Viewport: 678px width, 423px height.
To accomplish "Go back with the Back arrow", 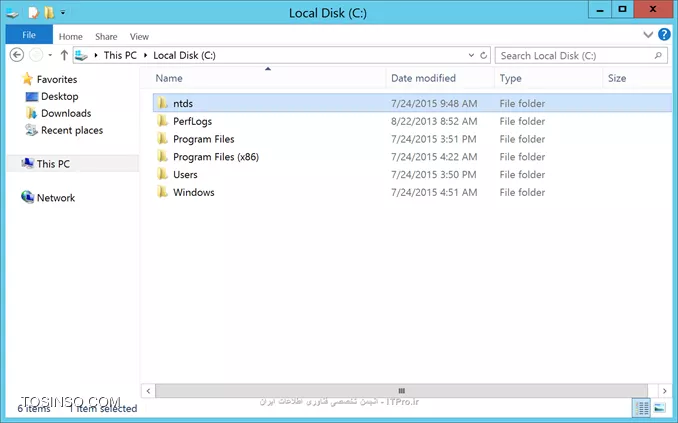I will click(x=16, y=55).
